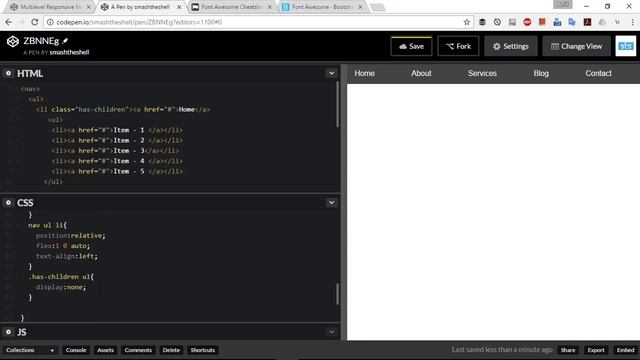Focus the browser address bar
Viewport: 640px width, 360px height.
[x=257, y=22]
